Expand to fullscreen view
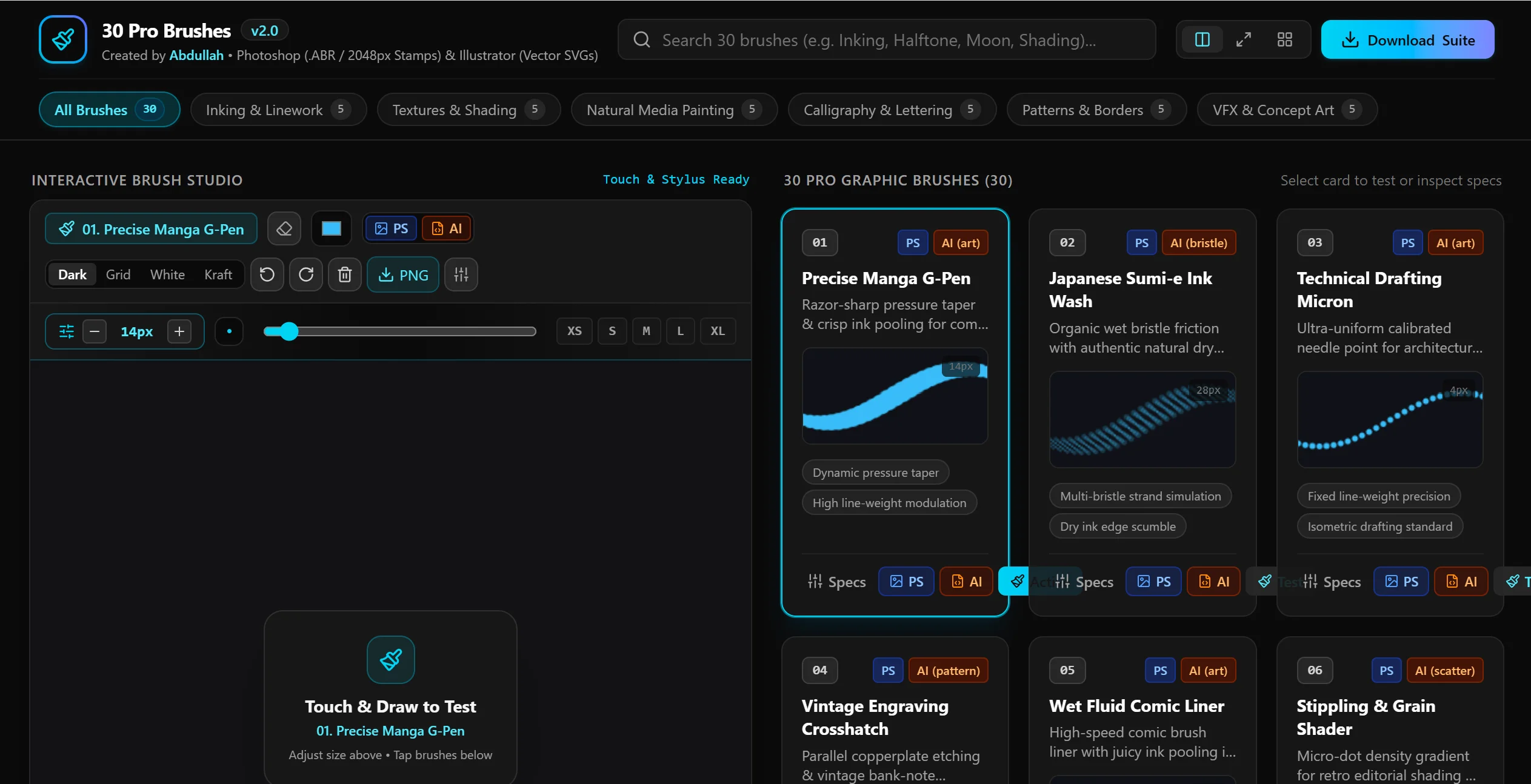Viewport: 1531px width, 784px height. [1244, 40]
